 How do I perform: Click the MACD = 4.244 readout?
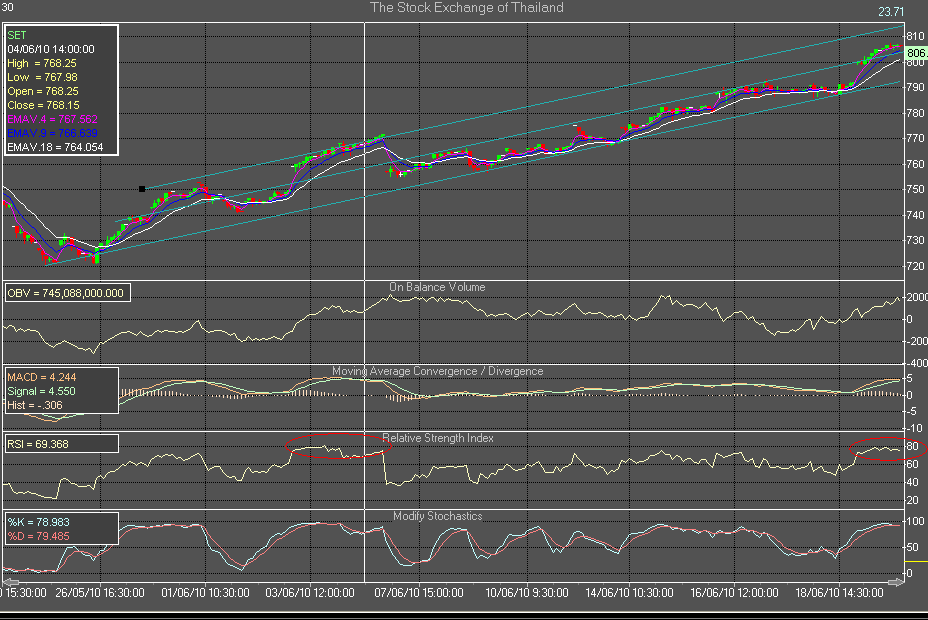click(x=41, y=377)
